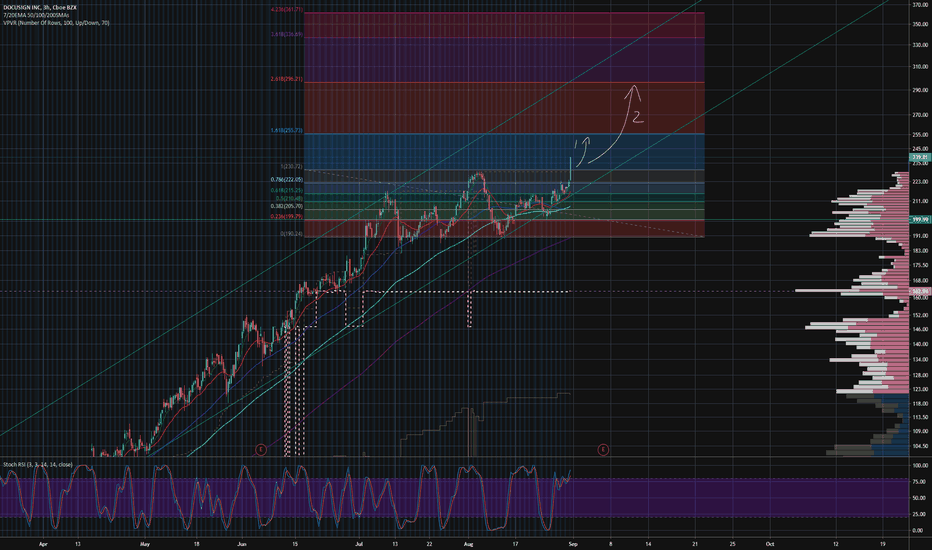
Task: Click the Stoch RSI 25.00 scale label
Action: click(918, 514)
